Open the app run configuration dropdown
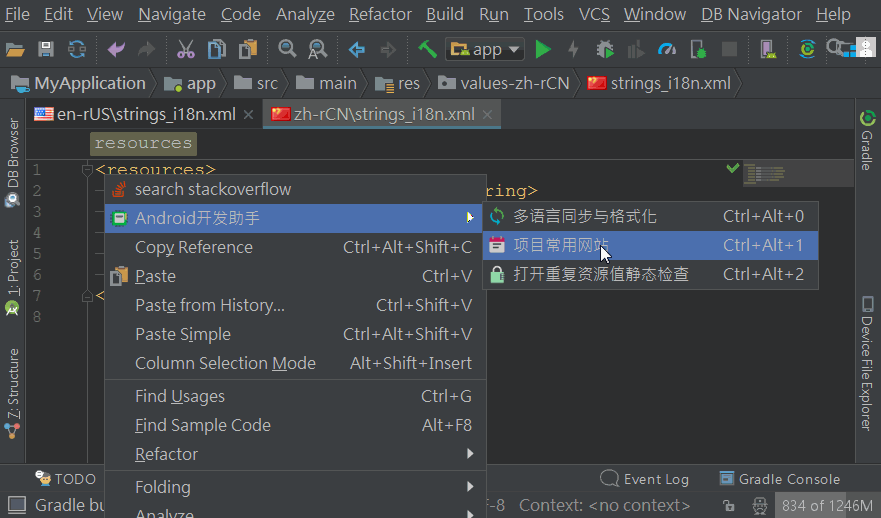881x518 pixels. point(485,50)
